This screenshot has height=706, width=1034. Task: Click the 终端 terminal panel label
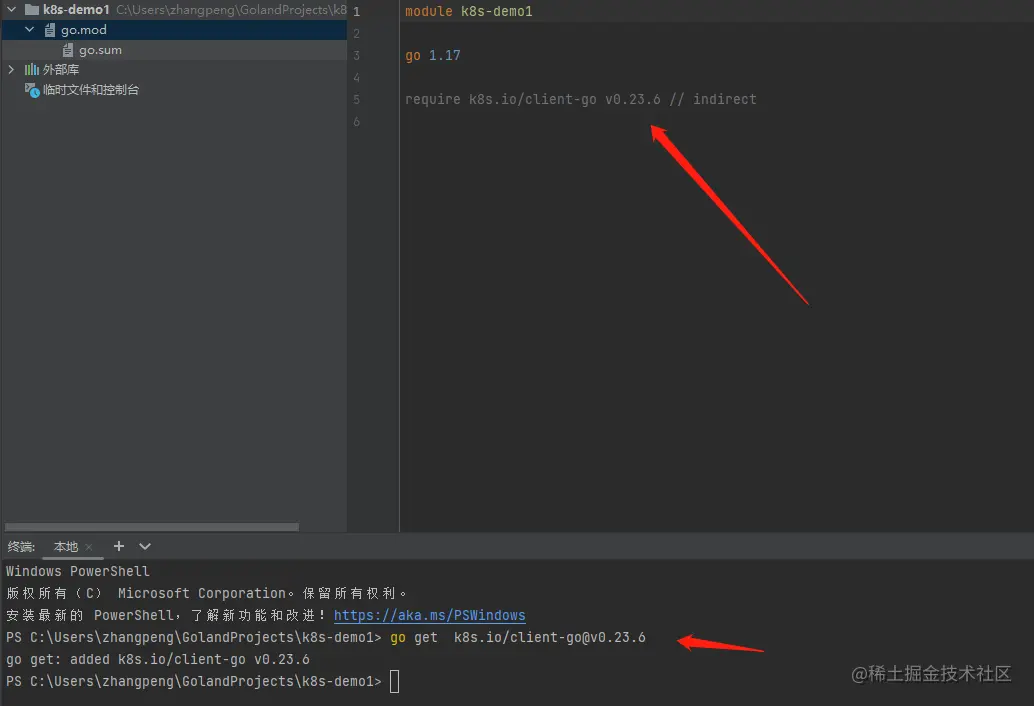point(20,546)
